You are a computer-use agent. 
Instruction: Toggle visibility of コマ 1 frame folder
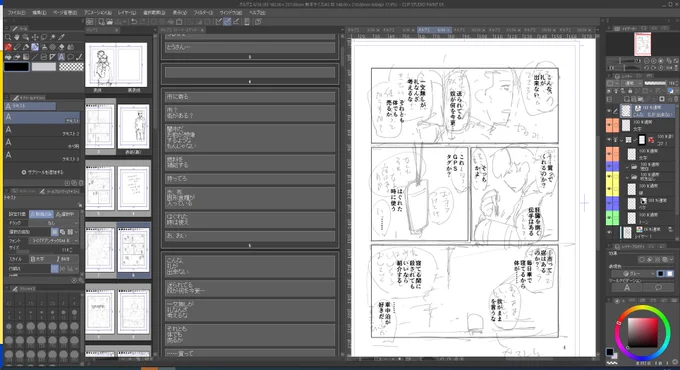pyautogui.click(x=609, y=140)
